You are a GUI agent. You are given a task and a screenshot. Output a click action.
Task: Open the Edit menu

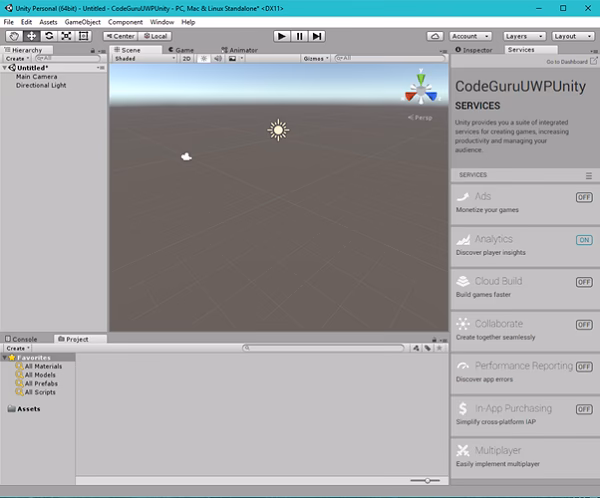click(26, 22)
